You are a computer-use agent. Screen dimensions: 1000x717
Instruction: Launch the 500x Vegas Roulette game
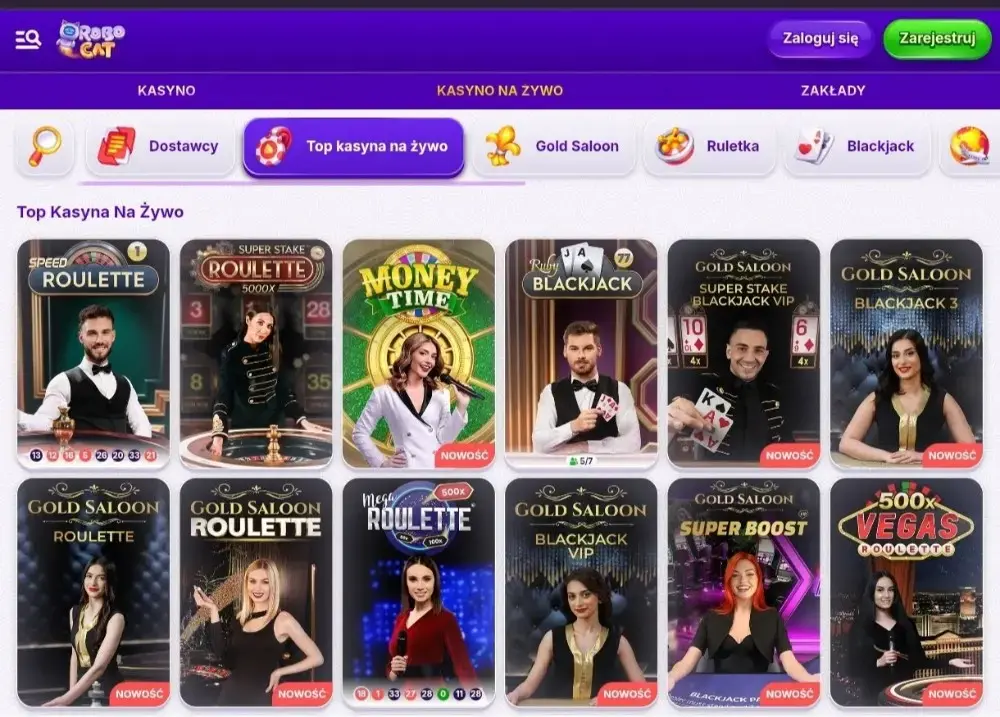pyautogui.click(x=906, y=593)
